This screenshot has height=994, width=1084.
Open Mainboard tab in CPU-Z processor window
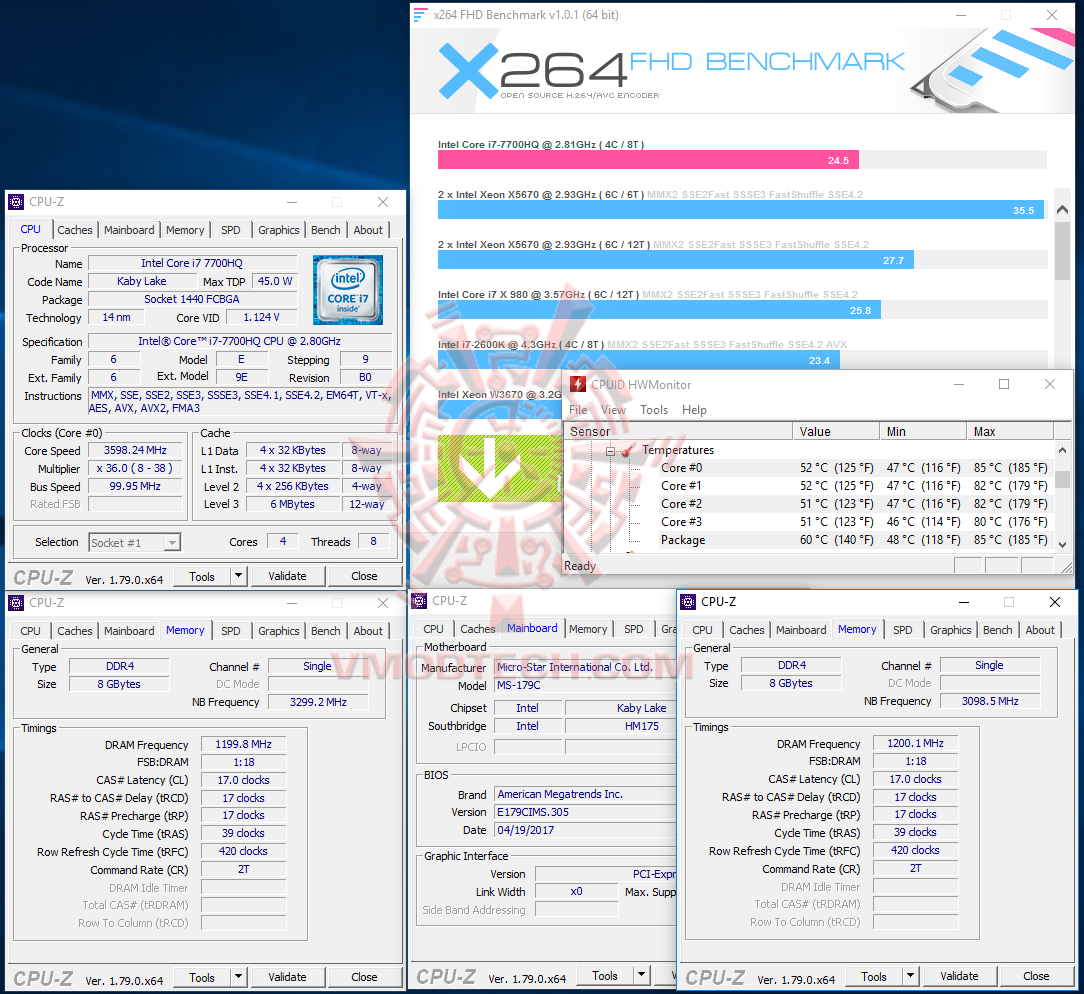click(x=129, y=229)
